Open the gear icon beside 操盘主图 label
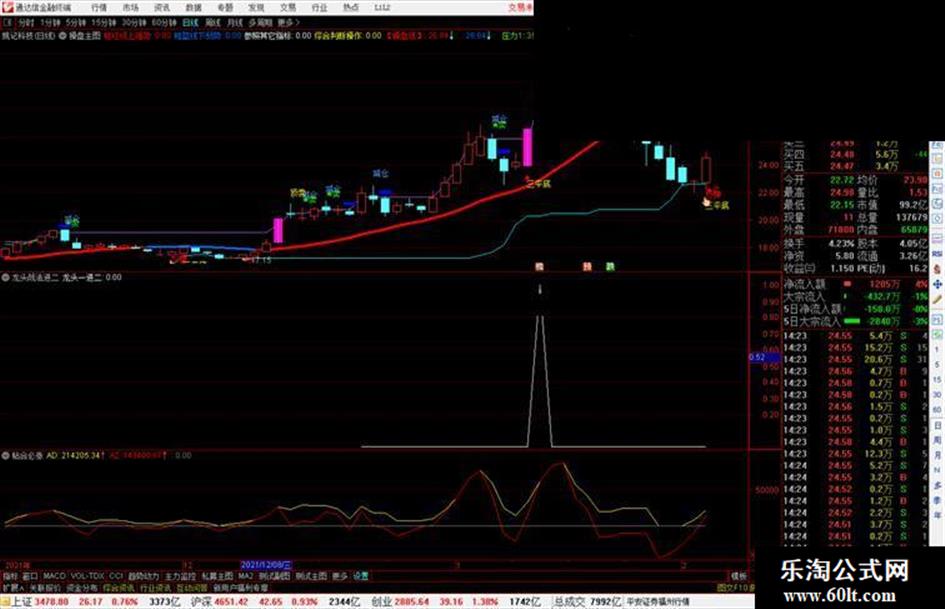This screenshot has width=945, height=609. coord(62,36)
